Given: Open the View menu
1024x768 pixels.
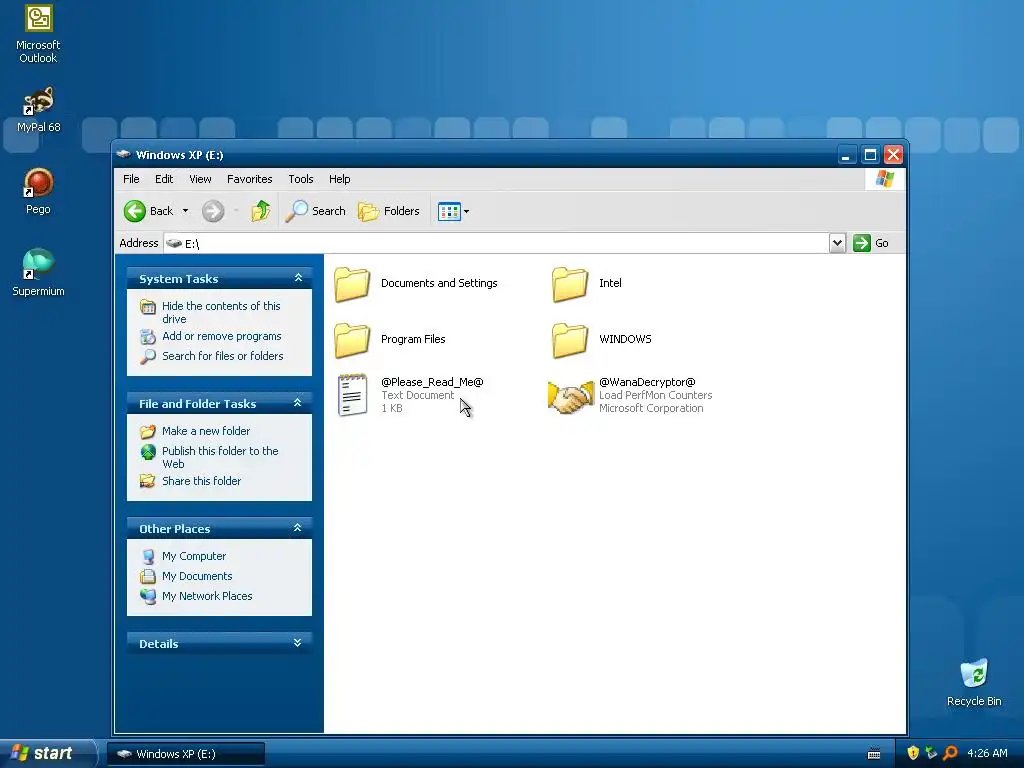Looking at the screenshot, I should click(200, 179).
